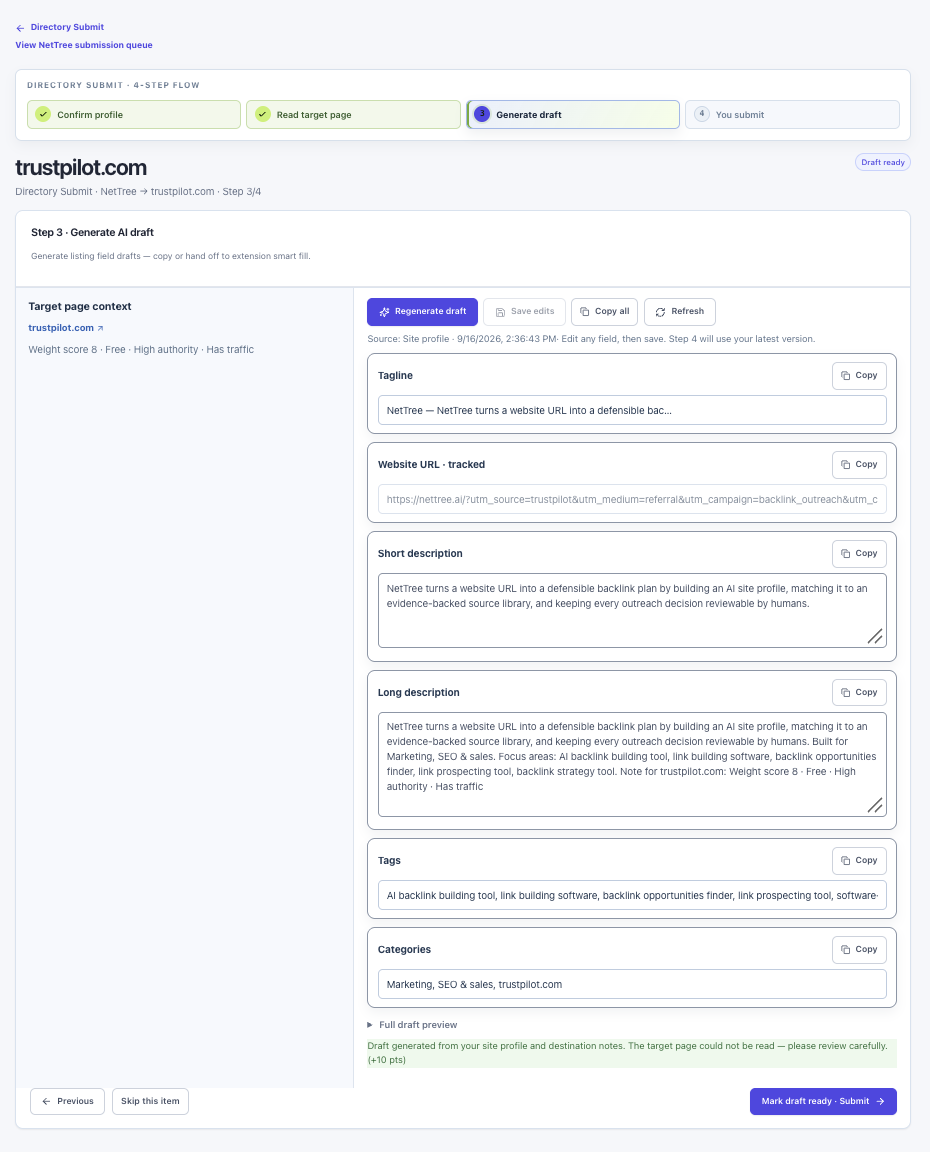Viewport: 930px width, 1152px height.
Task: Copy the Website URL tracked field
Action: [x=859, y=464]
